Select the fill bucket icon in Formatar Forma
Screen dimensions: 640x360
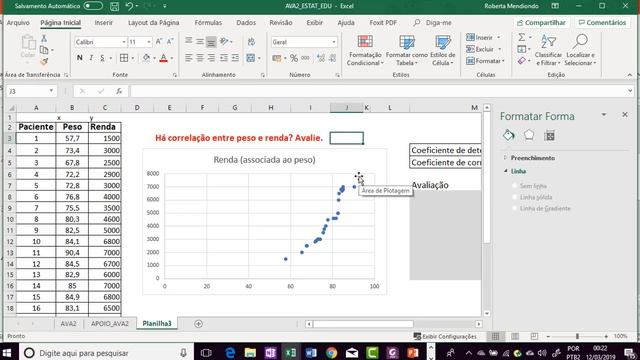[x=509, y=135]
